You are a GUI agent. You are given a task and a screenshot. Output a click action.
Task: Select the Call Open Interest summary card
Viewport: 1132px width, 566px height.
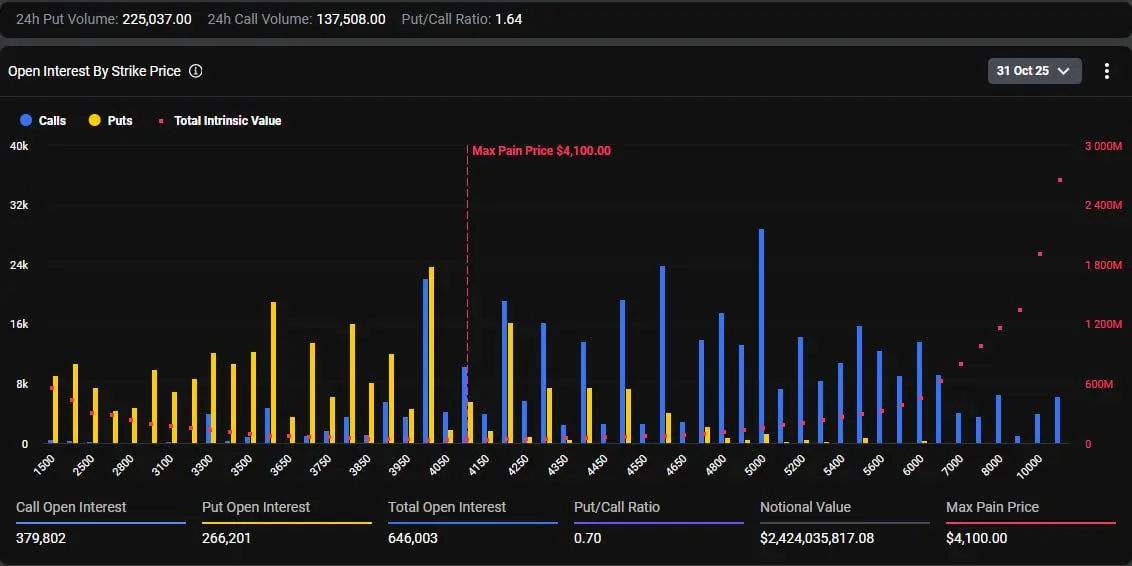click(x=100, y=523)
